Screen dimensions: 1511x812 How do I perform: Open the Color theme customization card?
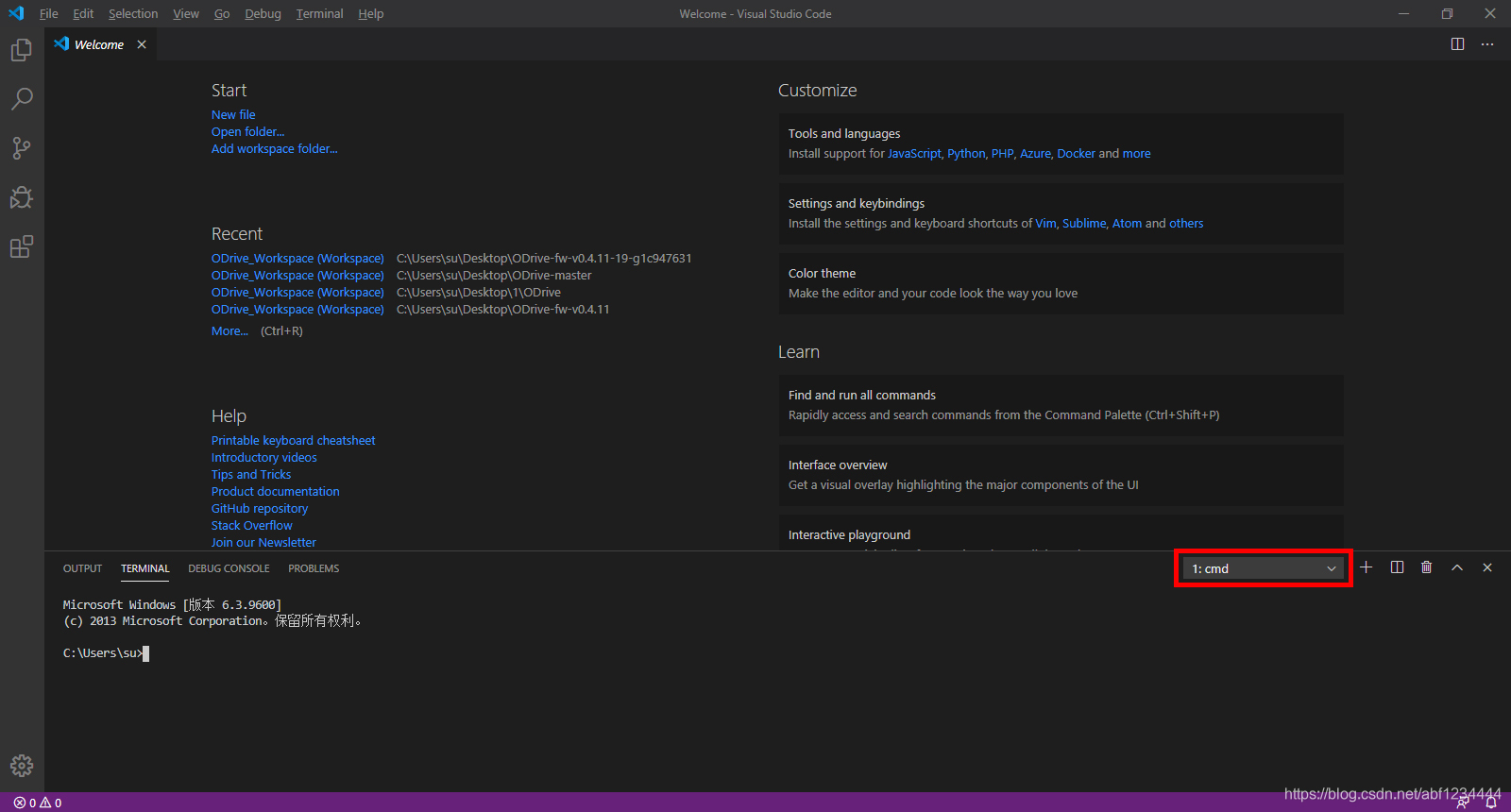coord(1061,283)
